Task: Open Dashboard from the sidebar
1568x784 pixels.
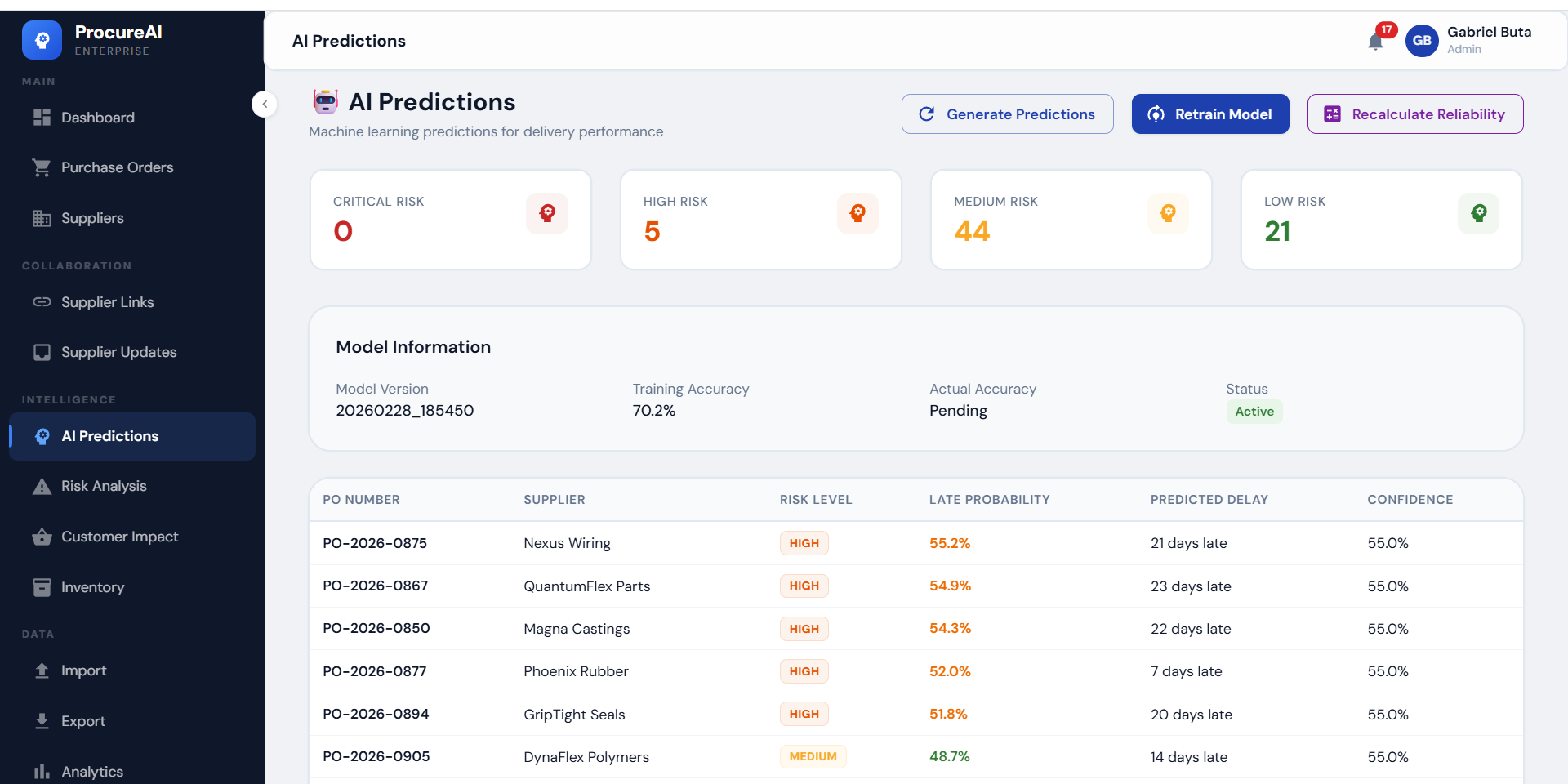Action: click(x=97, y=118)
